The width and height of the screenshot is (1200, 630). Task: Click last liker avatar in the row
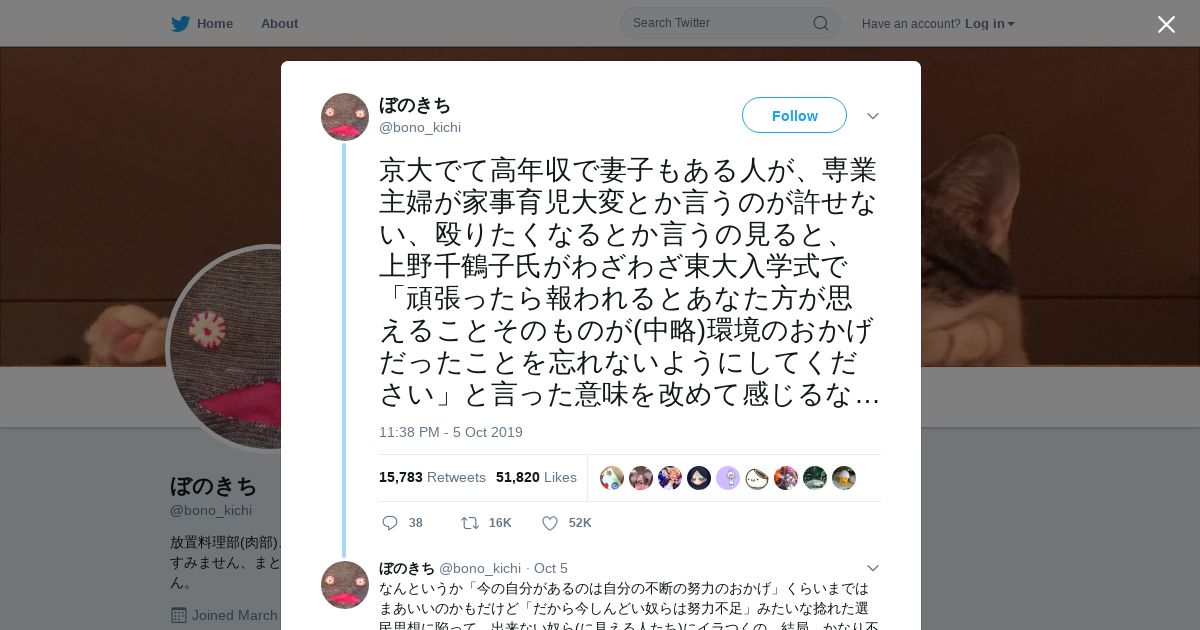coord(844,478)
